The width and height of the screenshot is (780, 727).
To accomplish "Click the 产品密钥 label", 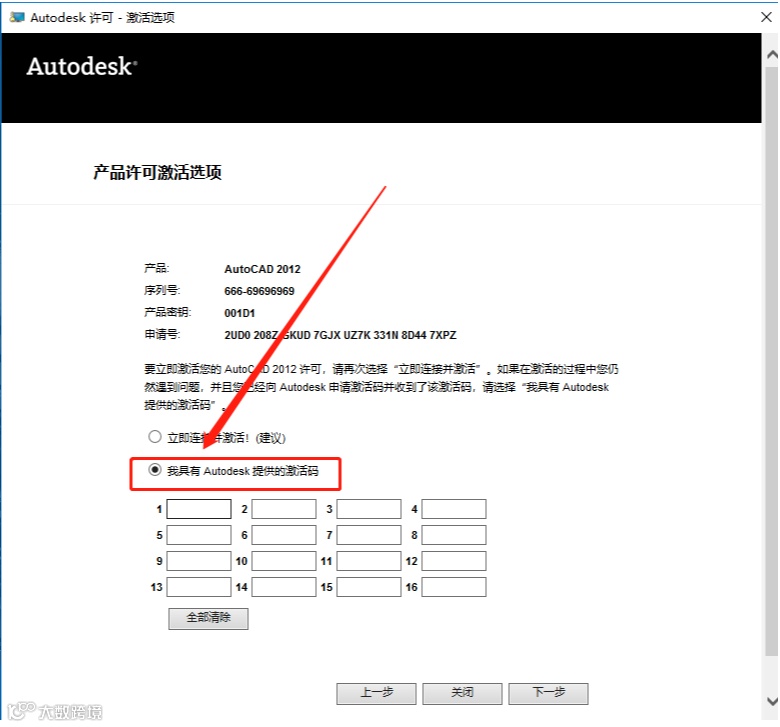I will pos(168,312).
